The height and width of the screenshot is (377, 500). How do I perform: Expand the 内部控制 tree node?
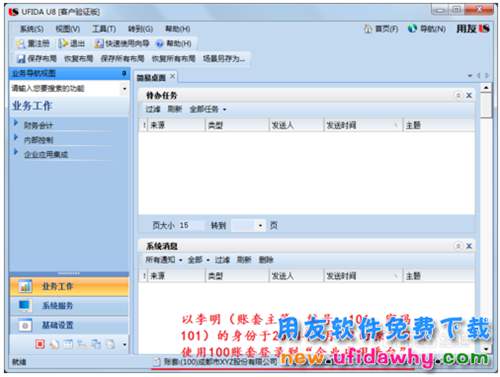[16, 137]
